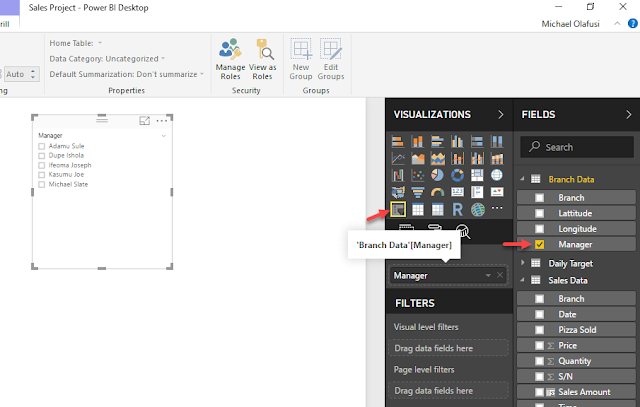Image resolution: width=640 pixels, height=407 pixels.
Task: Check the Dupe Ishola slicer box
Action: 42,156
